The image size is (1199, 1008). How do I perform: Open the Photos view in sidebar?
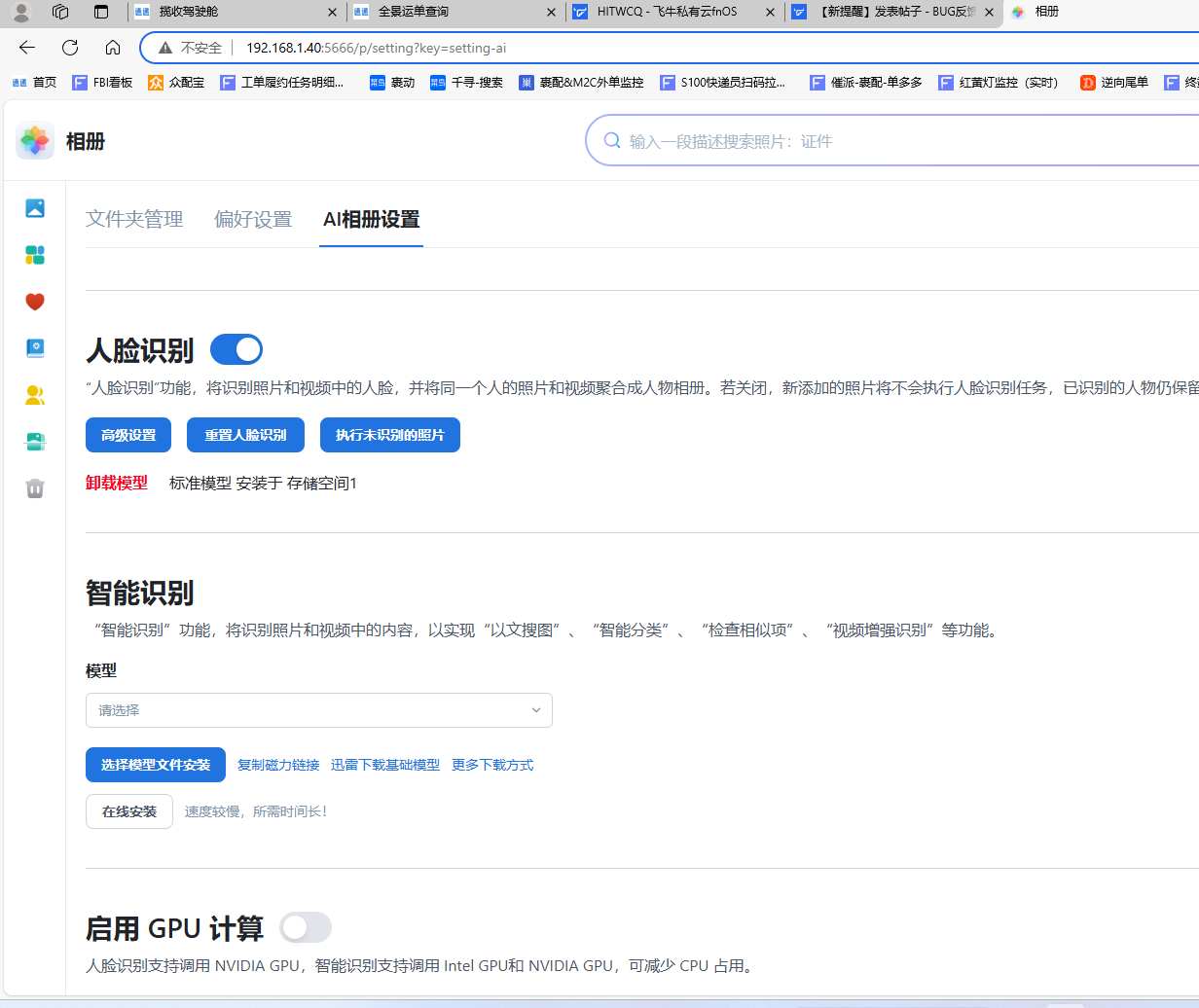35,208
